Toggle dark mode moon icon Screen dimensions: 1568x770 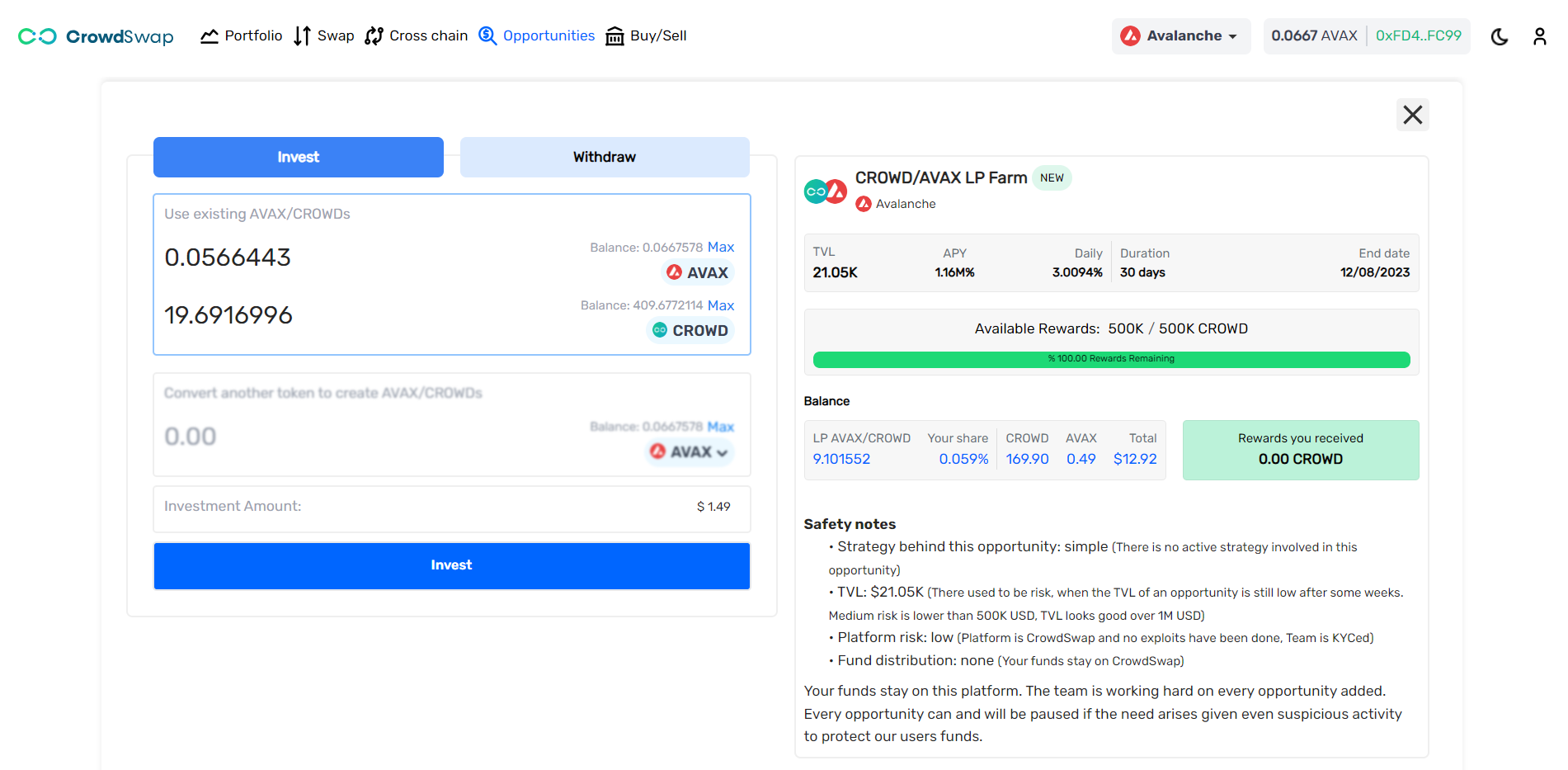tap(1500, 36)
